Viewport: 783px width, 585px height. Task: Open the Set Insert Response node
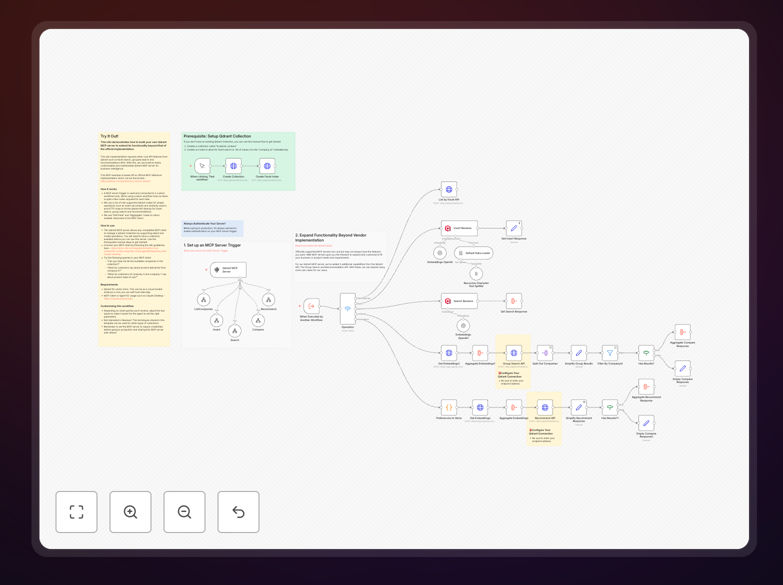point(514,228)
